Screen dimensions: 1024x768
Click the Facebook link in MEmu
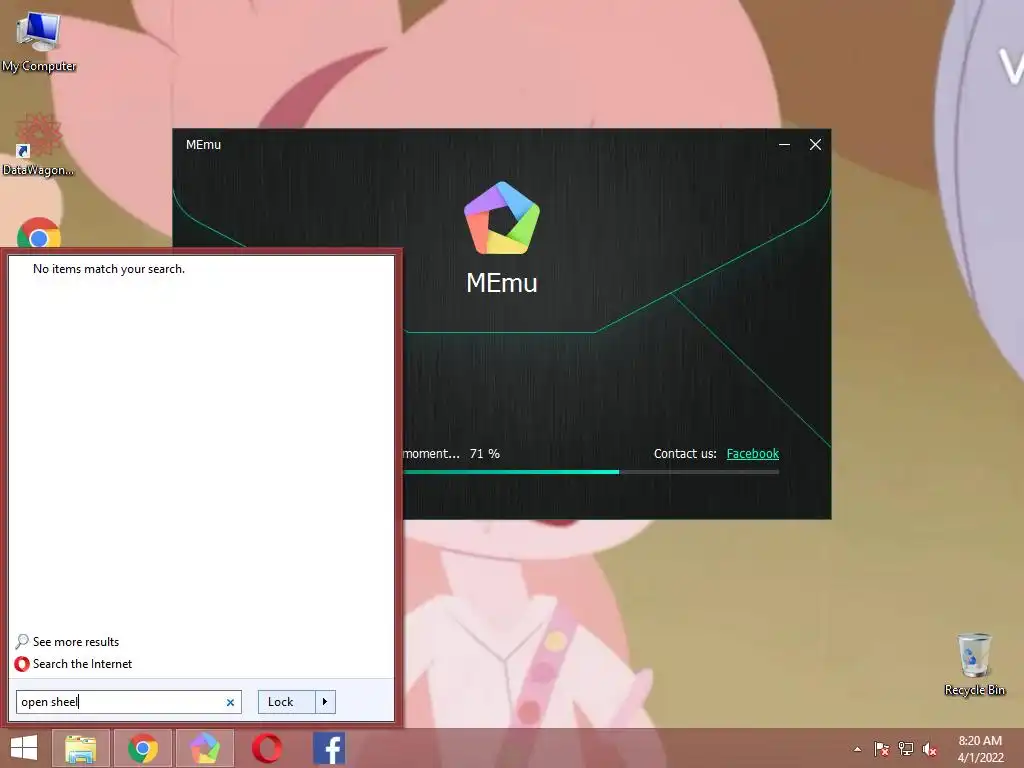(752, 454)
